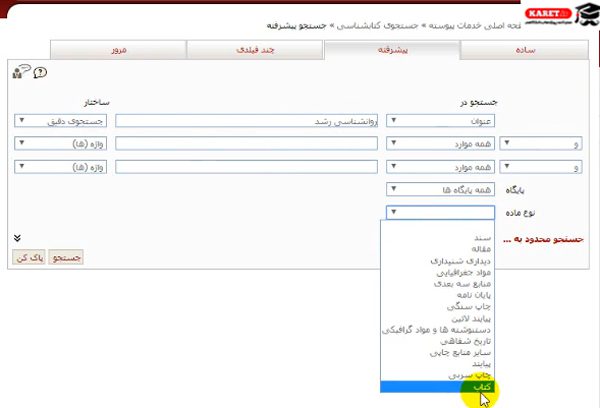Click the person guide icon beside help

pos(21,71)
